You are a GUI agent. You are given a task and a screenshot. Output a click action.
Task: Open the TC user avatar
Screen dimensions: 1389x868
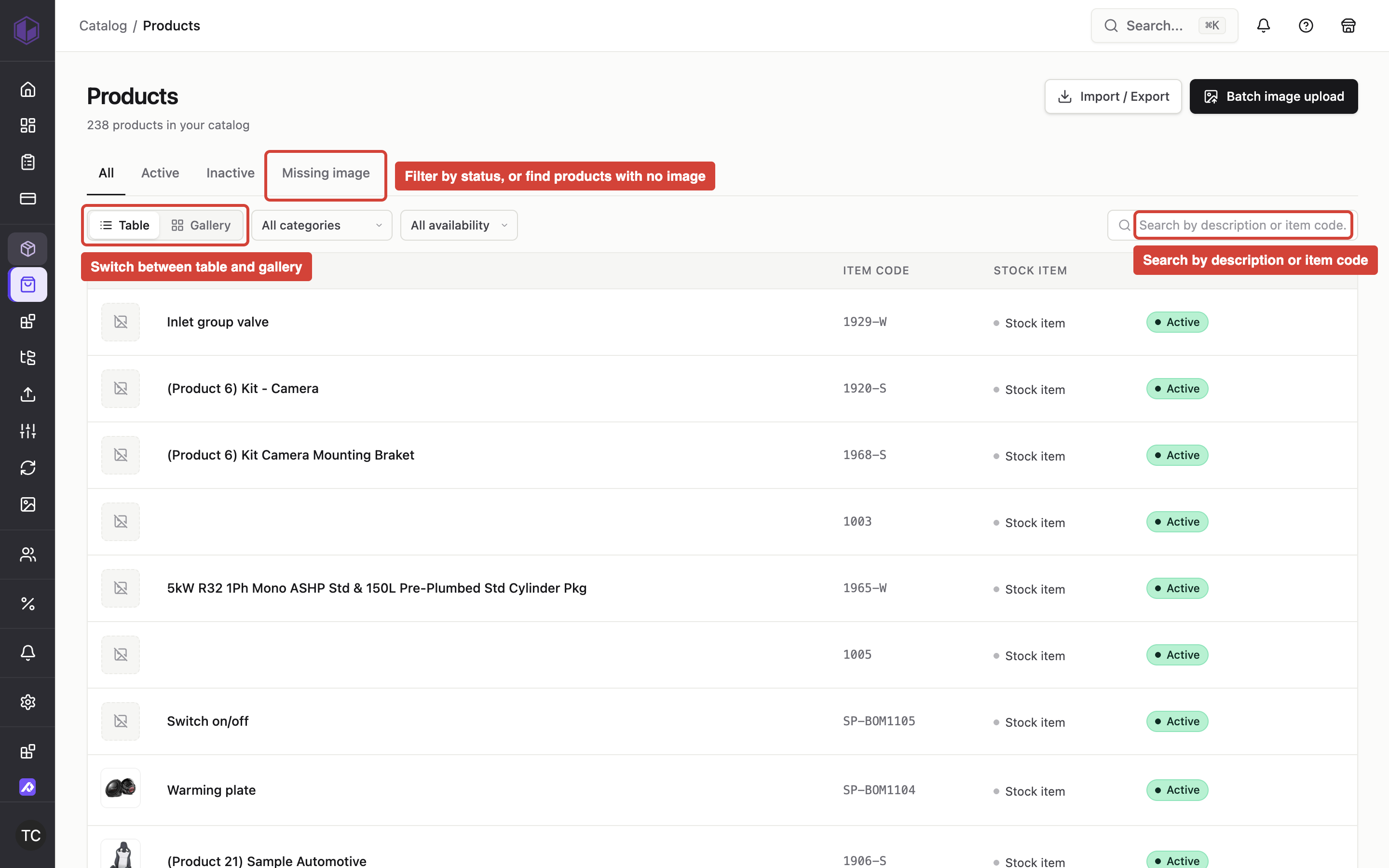(x=31, y=835)
